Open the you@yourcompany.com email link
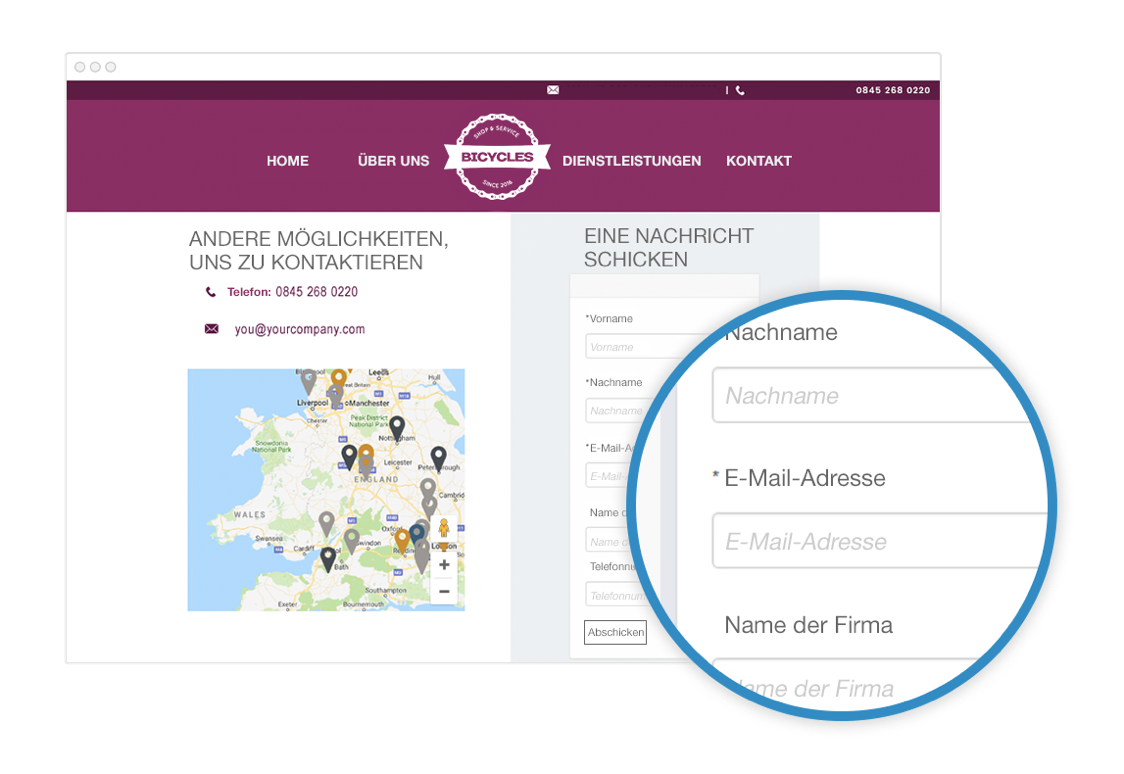Image resolution: width=1124 pixels, height=774 pixels. click(300, 329)
